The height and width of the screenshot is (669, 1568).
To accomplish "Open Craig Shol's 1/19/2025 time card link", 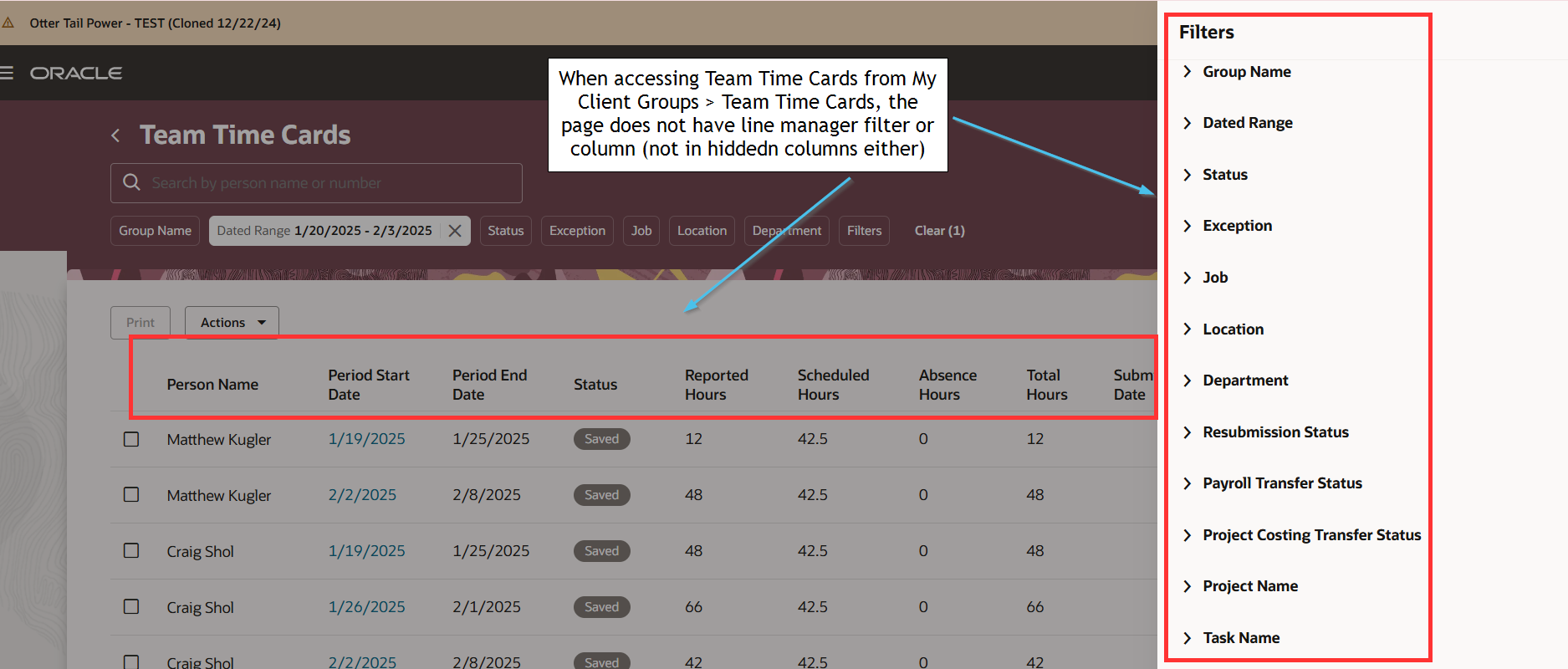I will pos(366,551).
